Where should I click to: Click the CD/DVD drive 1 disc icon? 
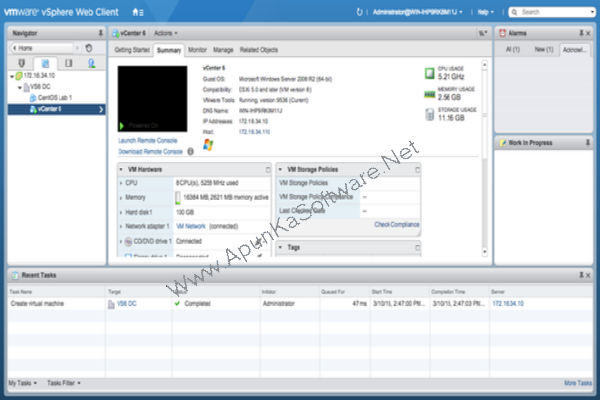click(x=129, y=242)
